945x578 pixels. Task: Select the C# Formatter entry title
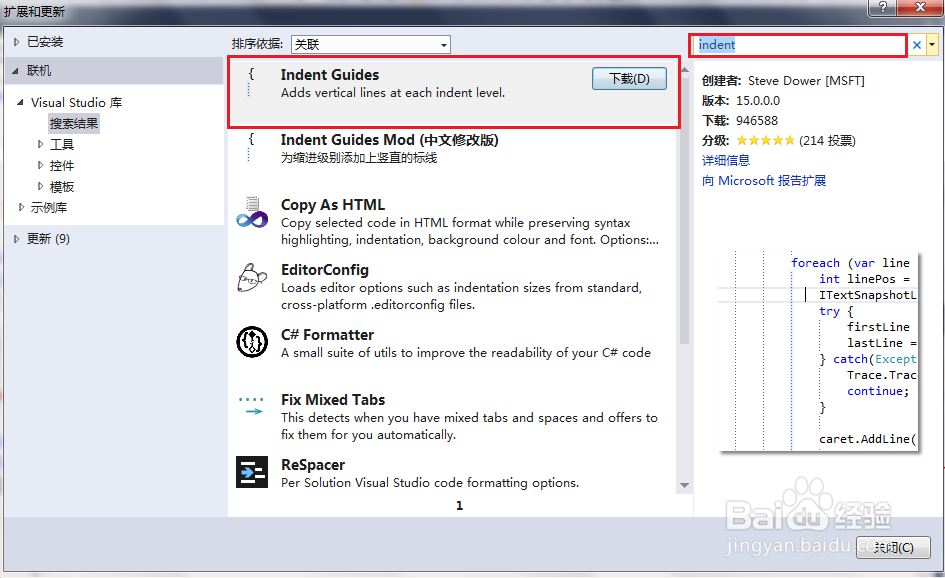[x=327, y=335]
